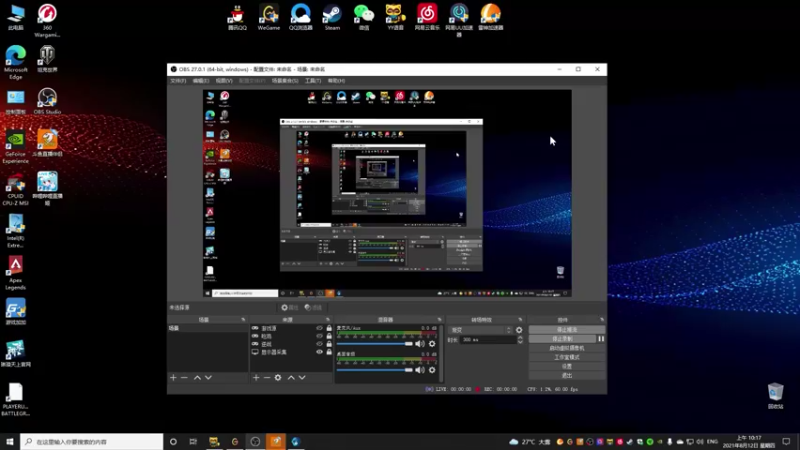This screenshot has height=450, width=800.
Task: Open the 文件(F) menu
Action: [x=178, y=81]
